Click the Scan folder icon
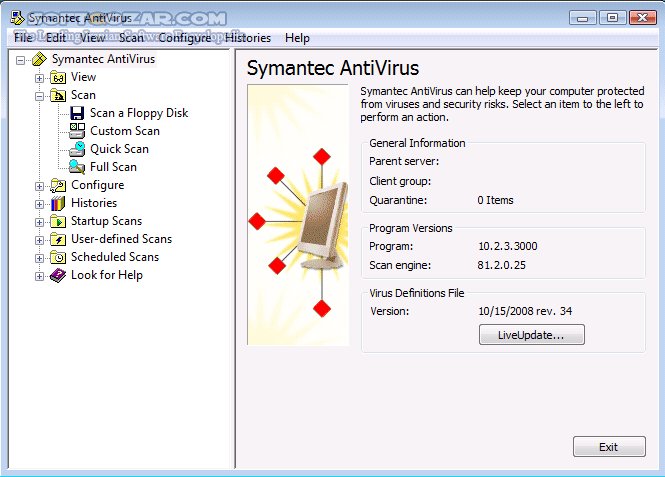665x477 pixels. pyautogui.click(x=58, y=95)
